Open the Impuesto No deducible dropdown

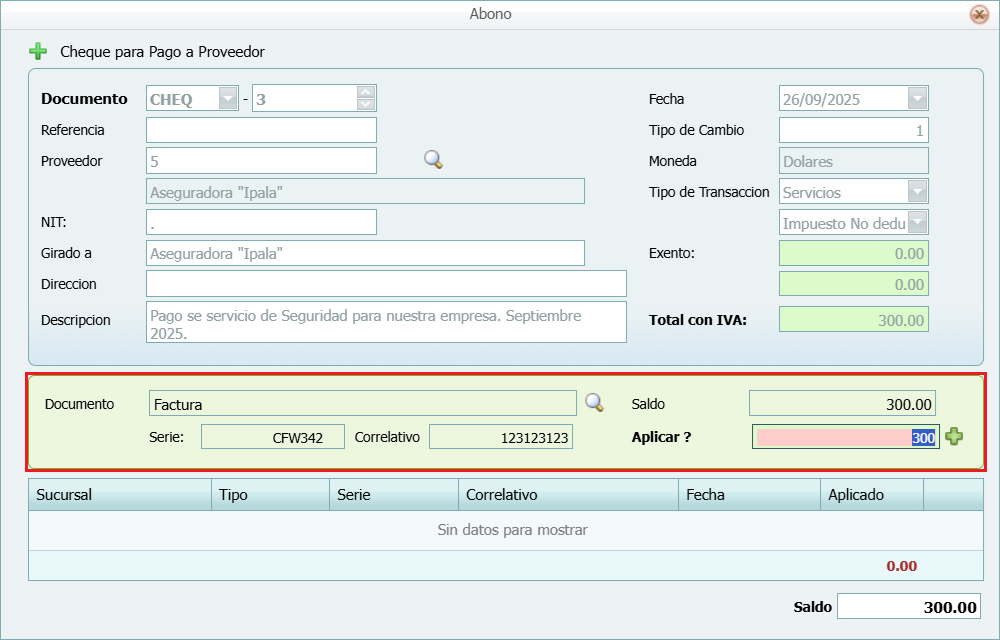(918, 223)
